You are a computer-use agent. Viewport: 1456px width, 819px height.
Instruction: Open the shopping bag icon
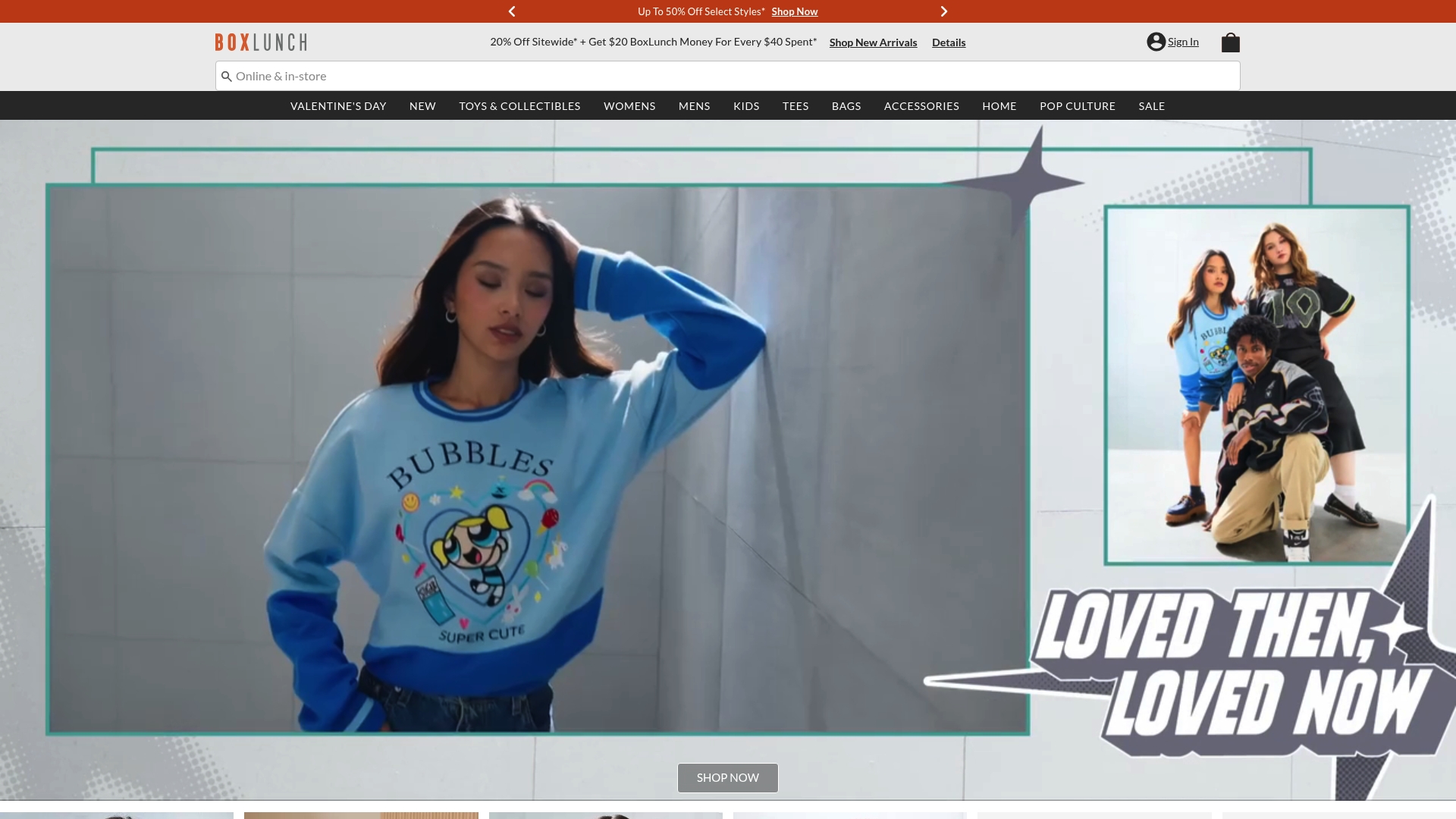1230,42
